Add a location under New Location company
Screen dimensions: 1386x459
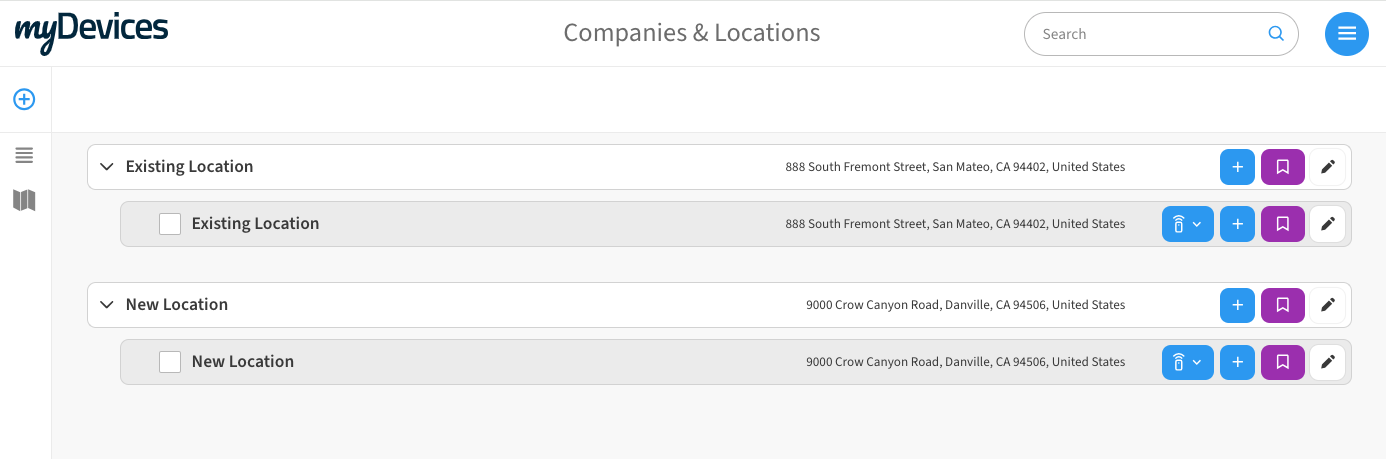point(1237,305)
